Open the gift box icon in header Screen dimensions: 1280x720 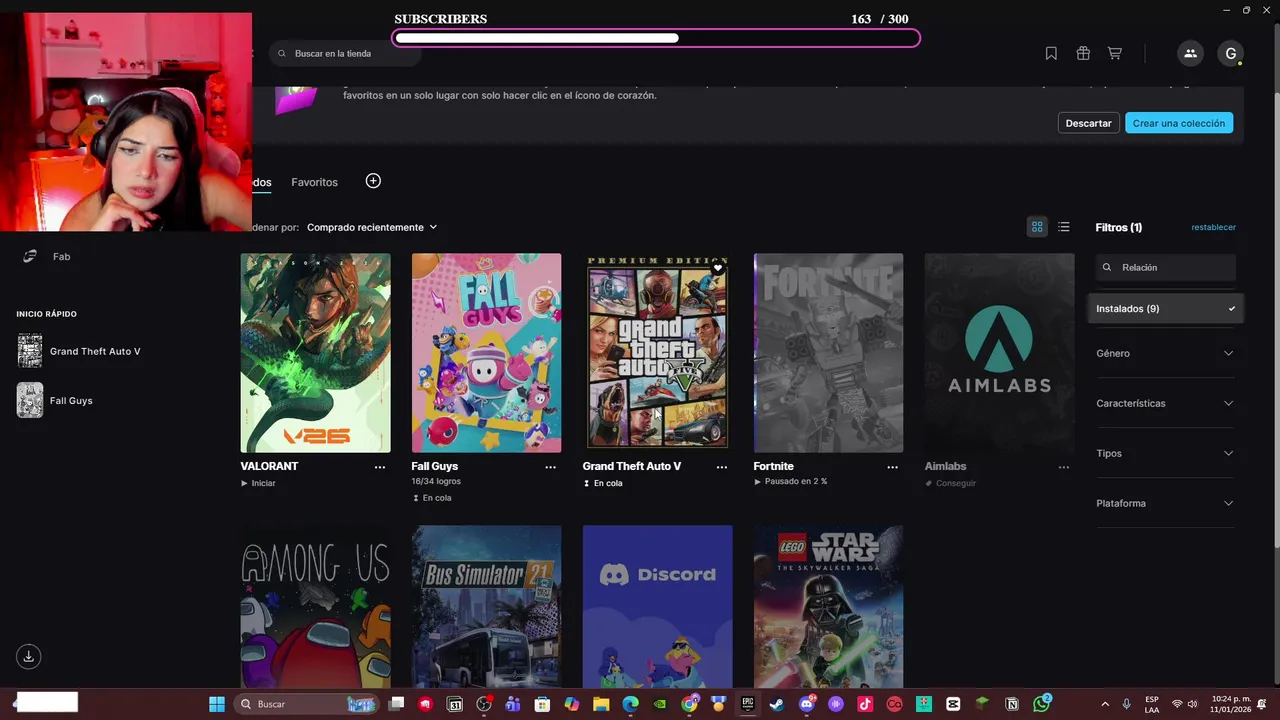[x=1083, y=54]
